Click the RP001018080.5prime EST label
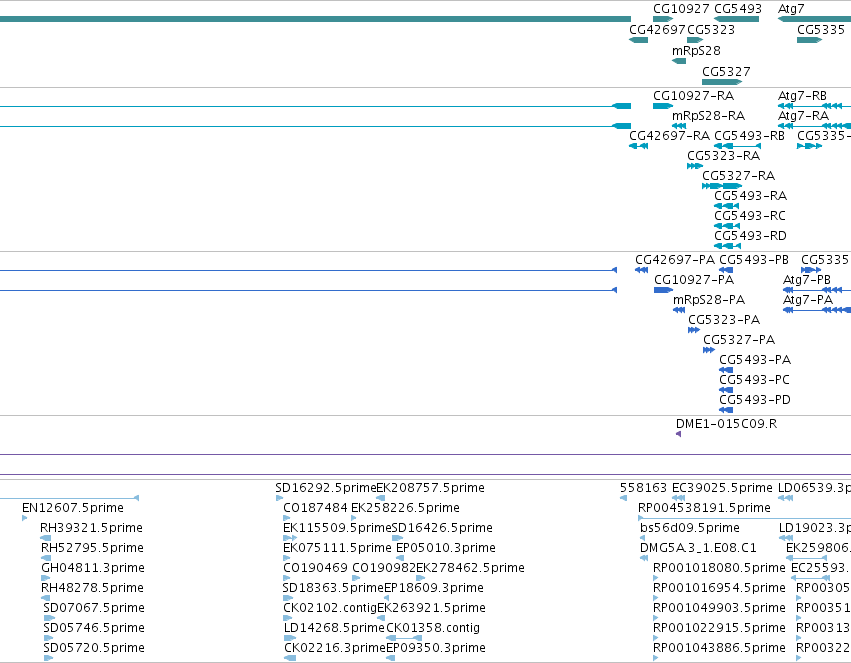This screenshot has height=663, width=851. [720, 569]
